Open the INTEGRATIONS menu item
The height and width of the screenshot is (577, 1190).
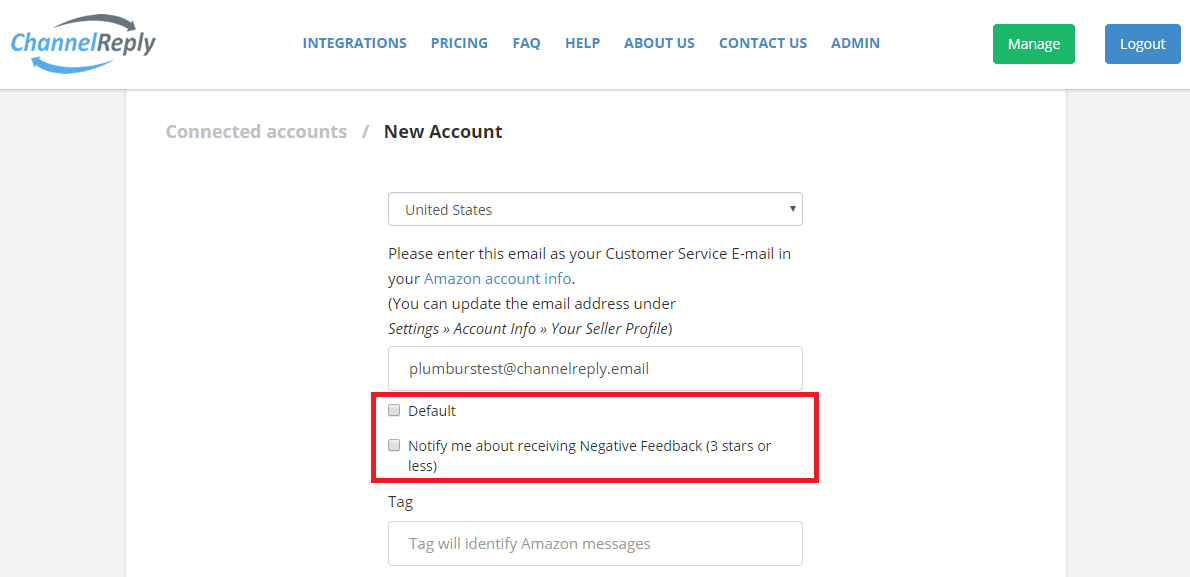pos(354,43)
